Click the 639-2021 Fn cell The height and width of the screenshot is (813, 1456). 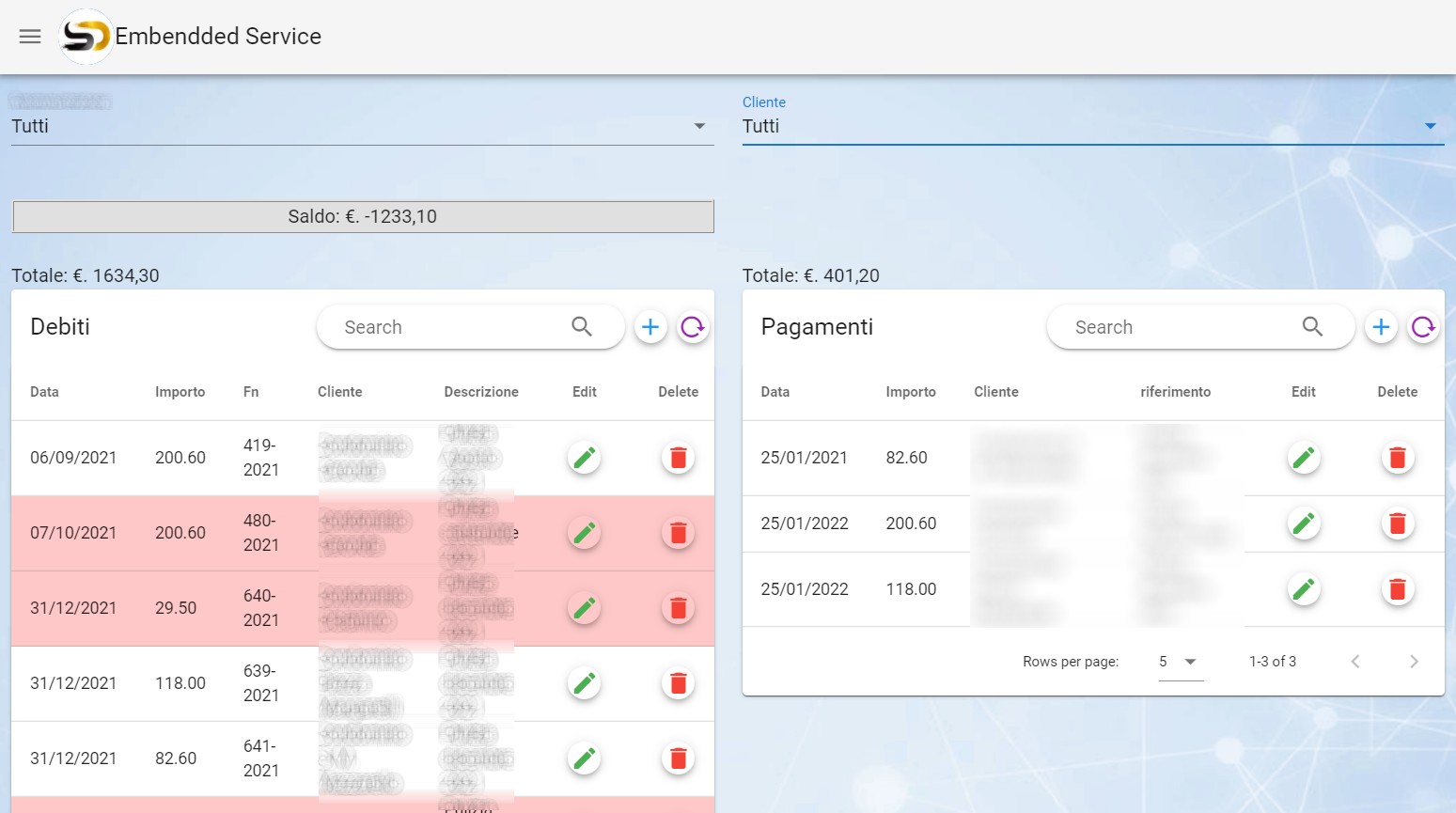pyautogui.click(x=261, y=683)
